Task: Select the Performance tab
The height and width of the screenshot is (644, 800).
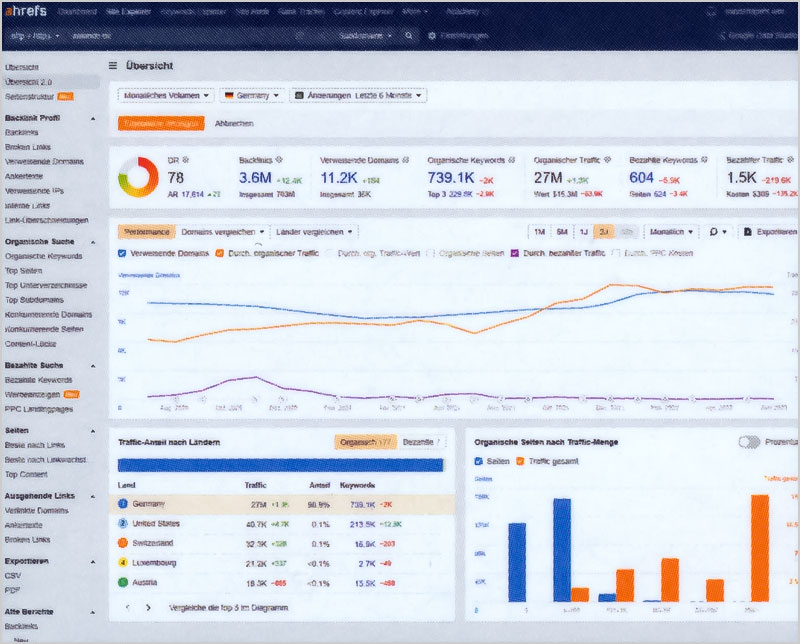Action: 146,232
